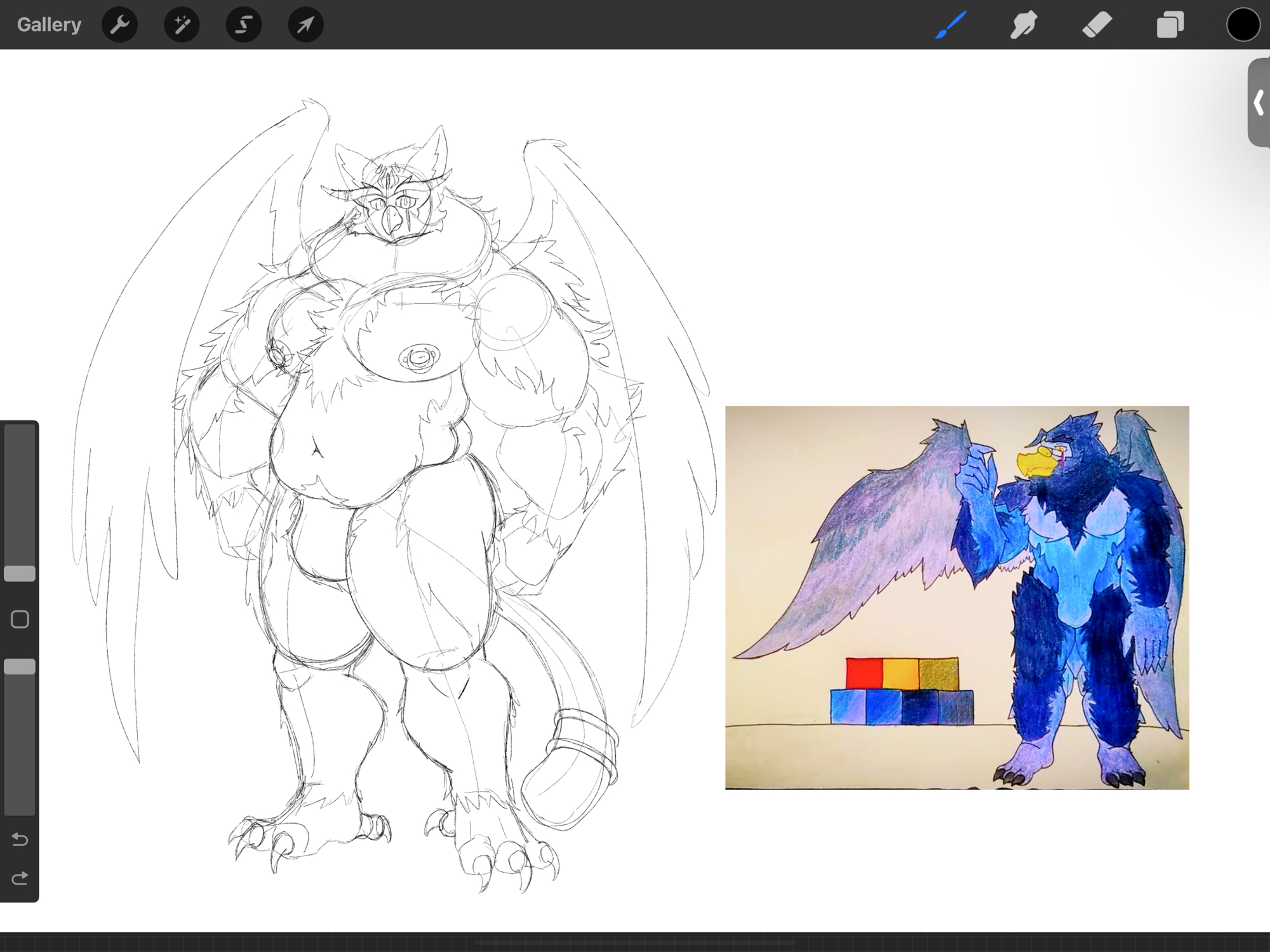This screenshot has height=952, width=1270.
Task: Open the black color picker
Action: click(x=1243, y=25)
